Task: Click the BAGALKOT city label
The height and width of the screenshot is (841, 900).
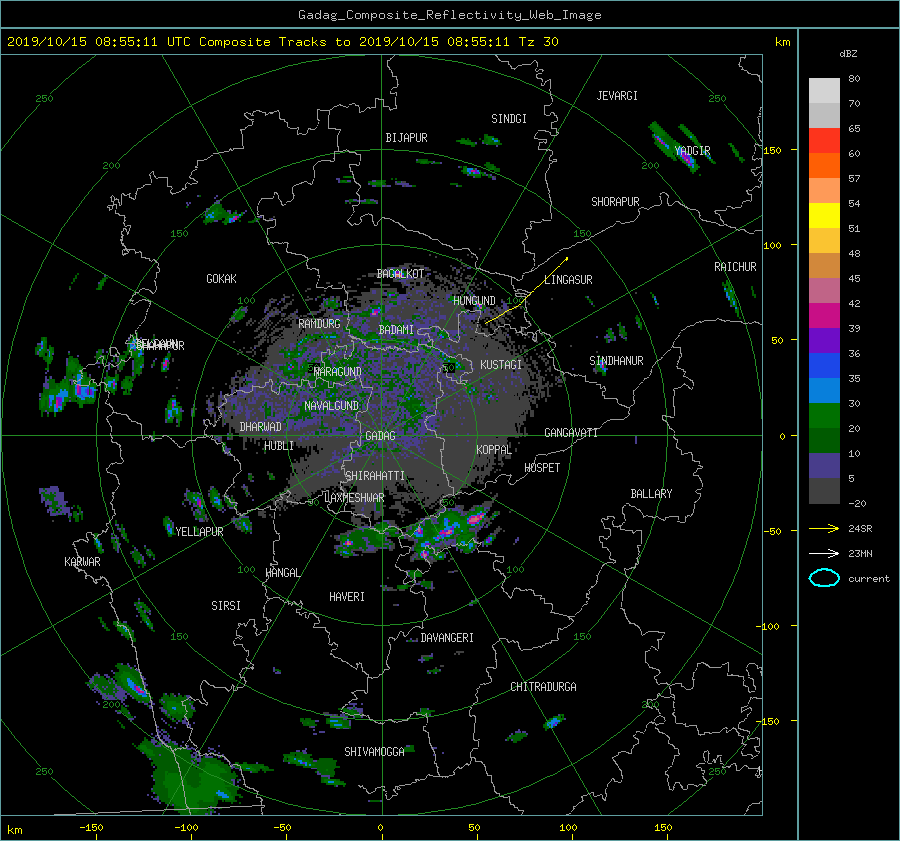Action: [400, 274]
